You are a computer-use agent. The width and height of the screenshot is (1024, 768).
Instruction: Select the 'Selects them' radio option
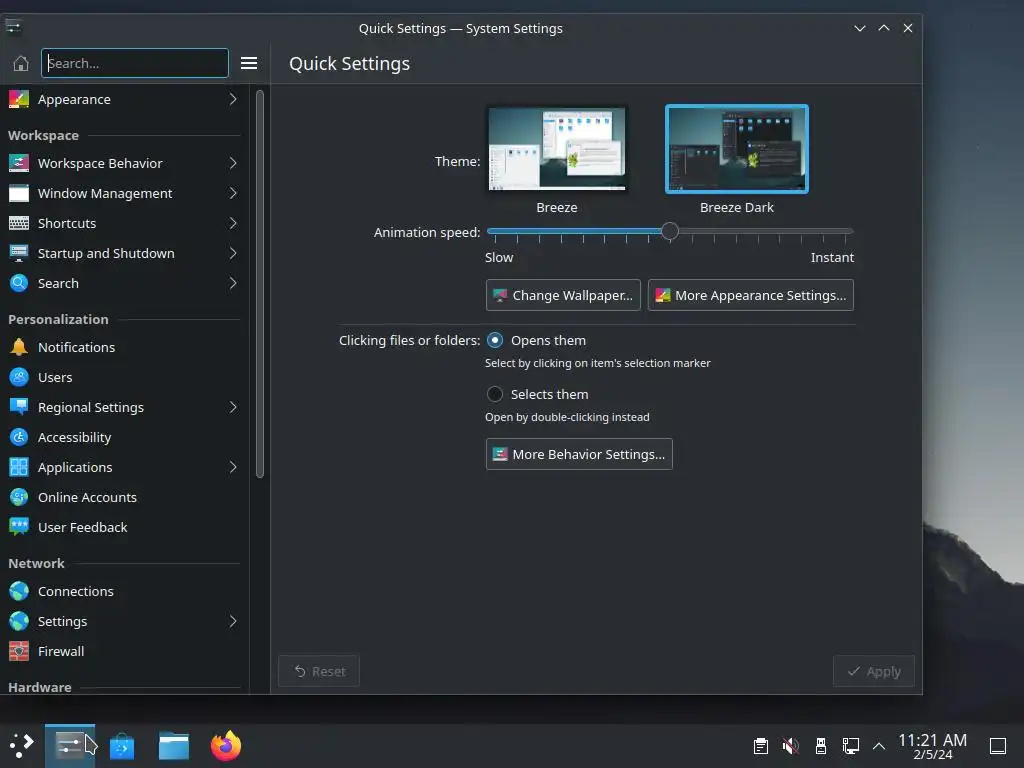click(495, 394)
